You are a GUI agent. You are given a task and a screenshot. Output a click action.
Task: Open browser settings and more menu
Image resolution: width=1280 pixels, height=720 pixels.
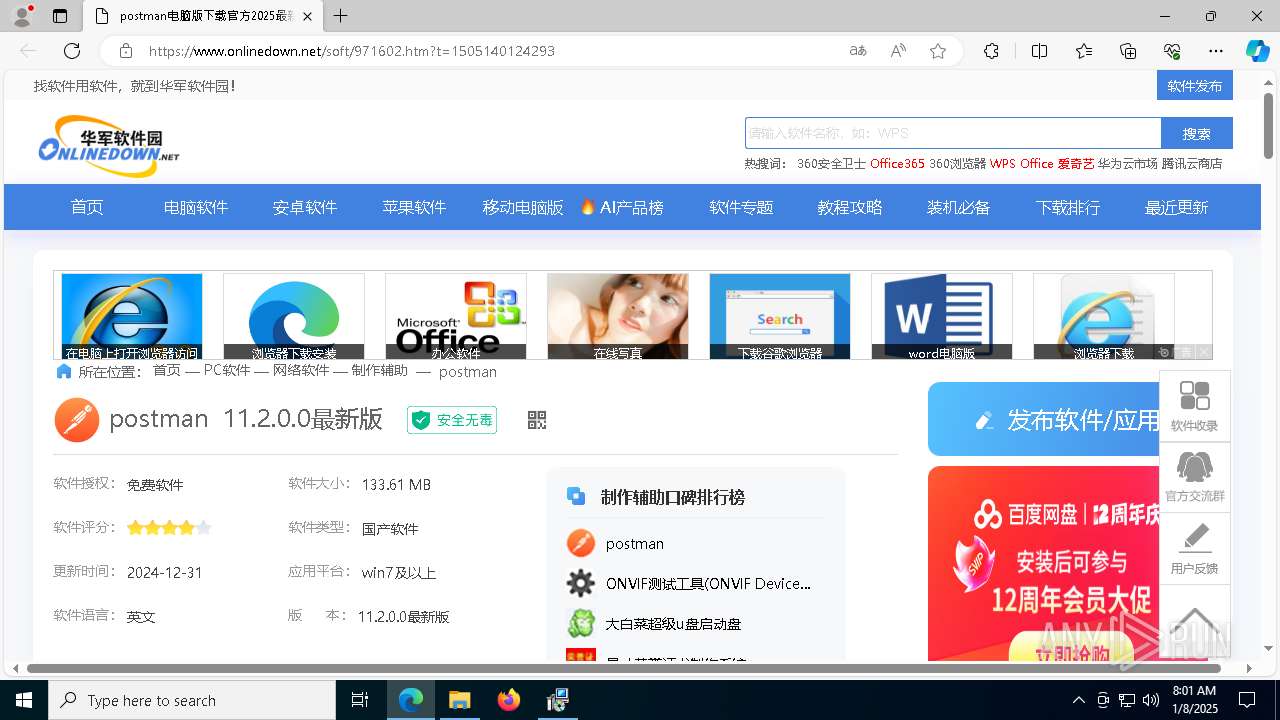(x=1216, y=51)
